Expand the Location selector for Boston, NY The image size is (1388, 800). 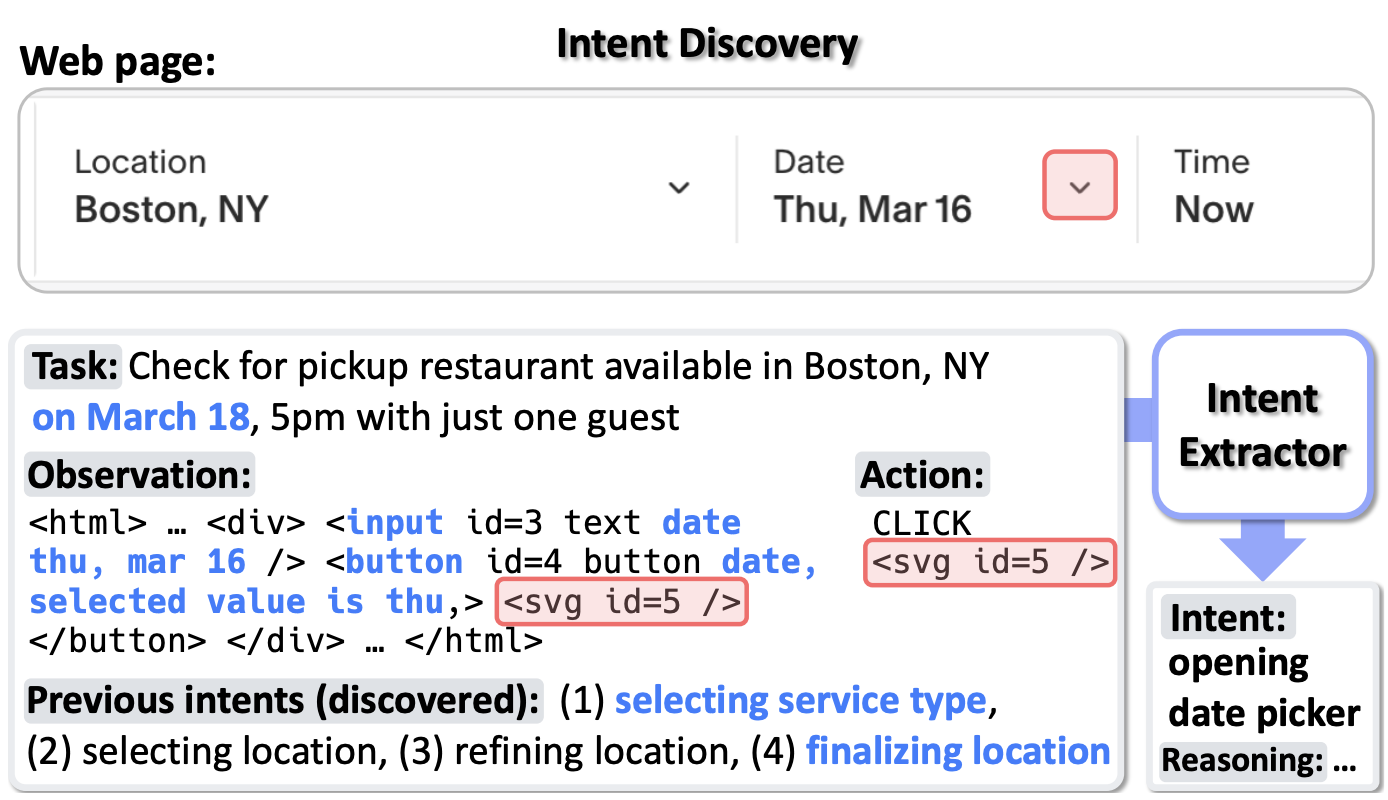(x=679, y=188)
